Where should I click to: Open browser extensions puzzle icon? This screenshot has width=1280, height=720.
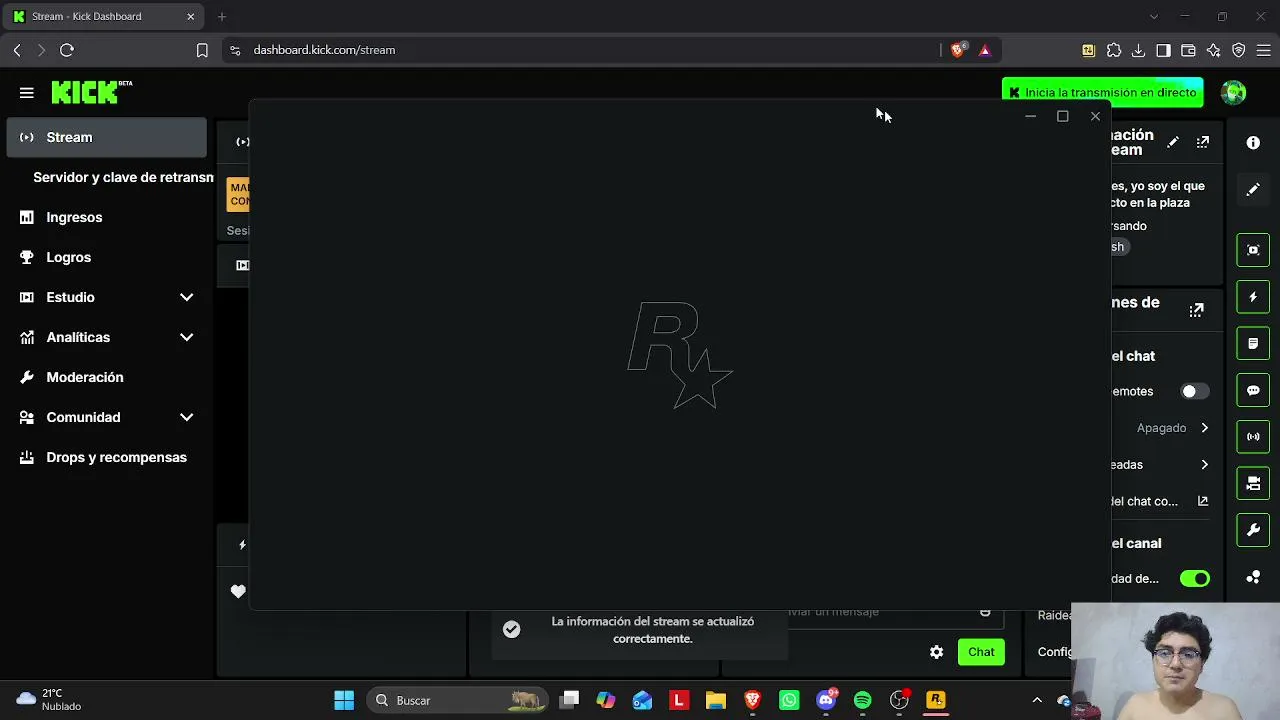(1114, 50)
